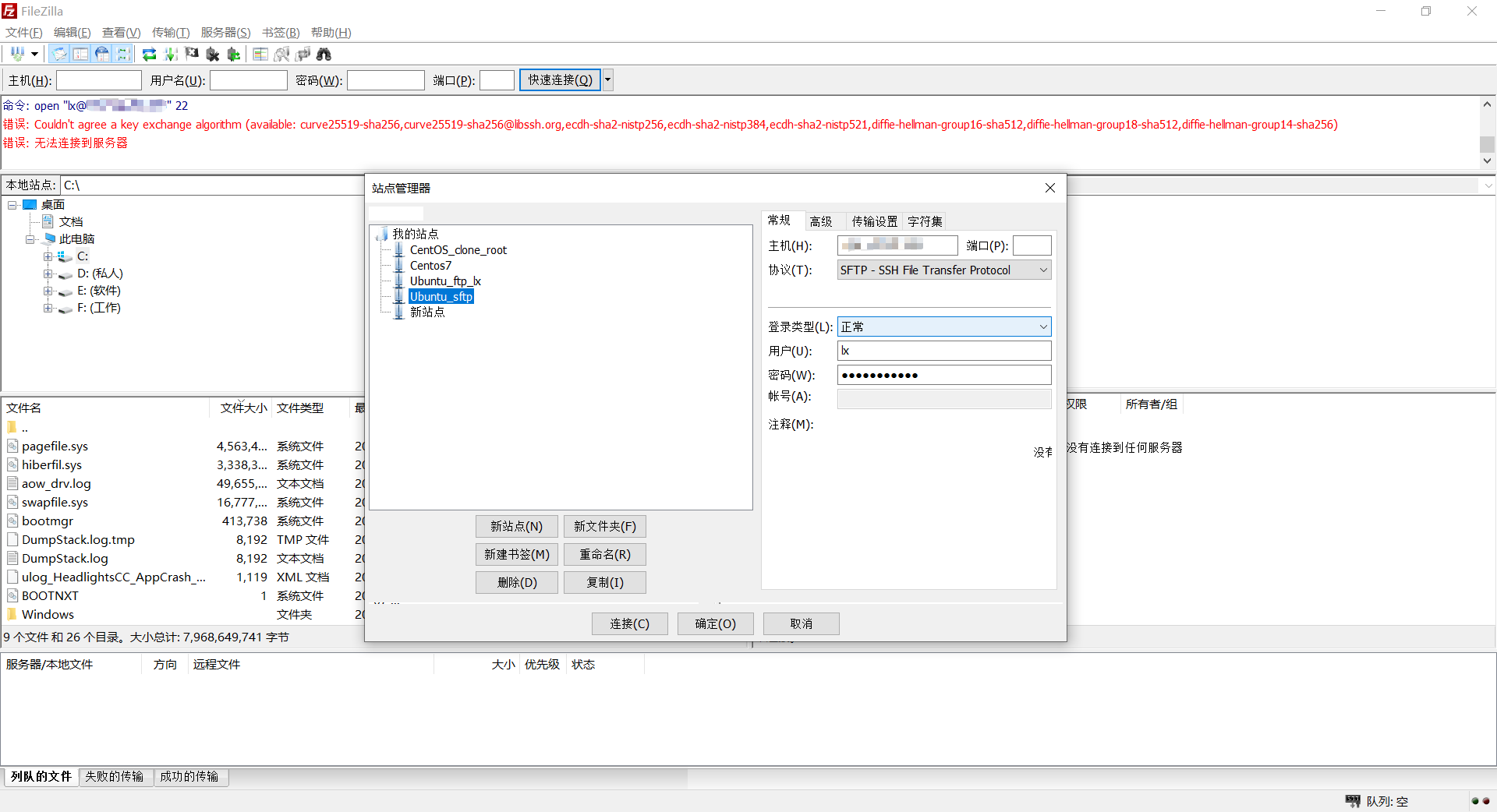Switch to 成功的传输 queue tab

(189, 777)
